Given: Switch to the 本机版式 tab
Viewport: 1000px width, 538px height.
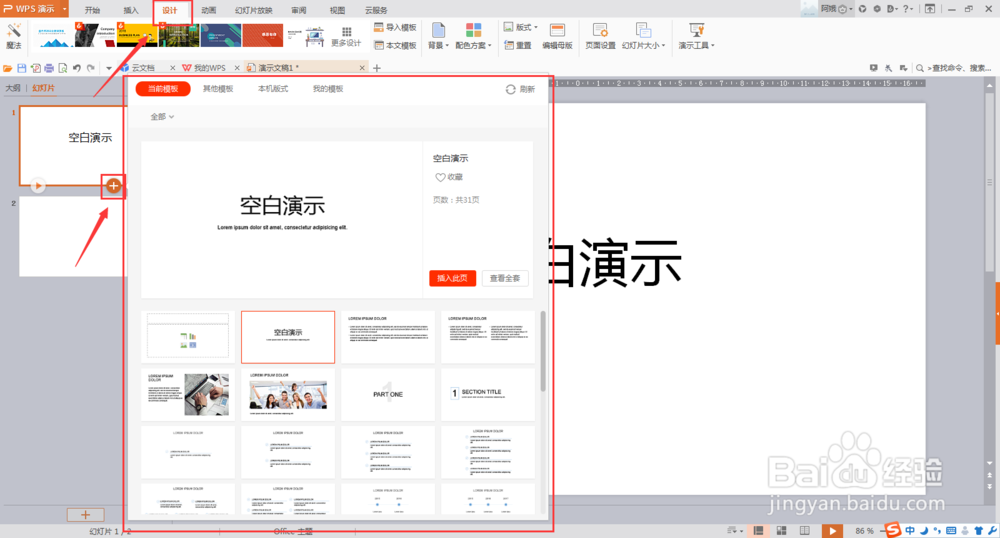Looking at the screenshot, I should coord(273,89).
